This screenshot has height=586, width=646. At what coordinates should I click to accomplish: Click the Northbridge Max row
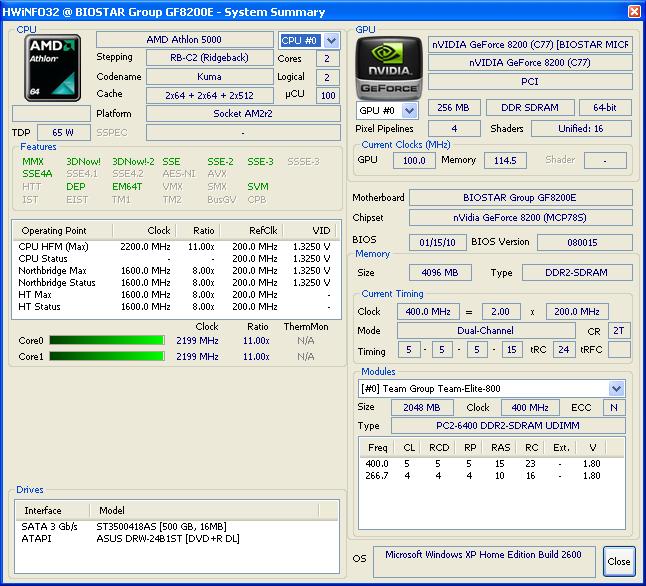(176, 270)
